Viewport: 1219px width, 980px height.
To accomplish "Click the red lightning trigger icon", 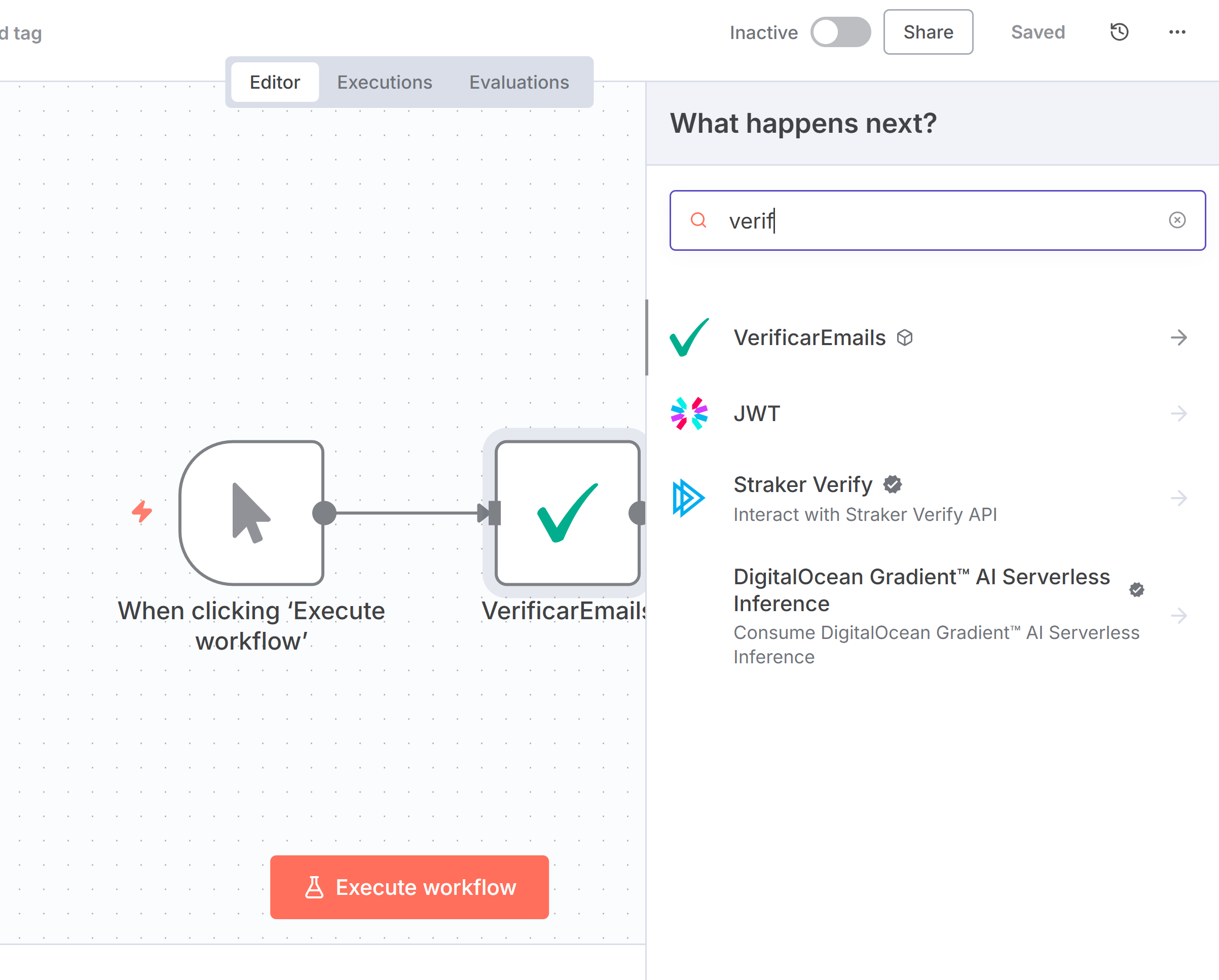I will click(142, 511).
